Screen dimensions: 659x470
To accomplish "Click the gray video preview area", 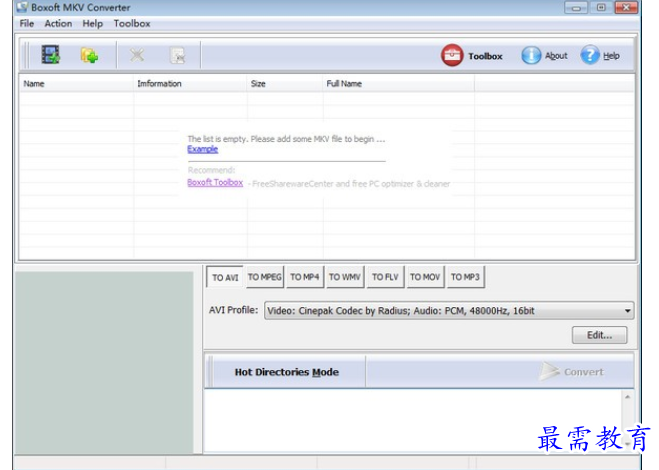I will click(x=104, y=362).
